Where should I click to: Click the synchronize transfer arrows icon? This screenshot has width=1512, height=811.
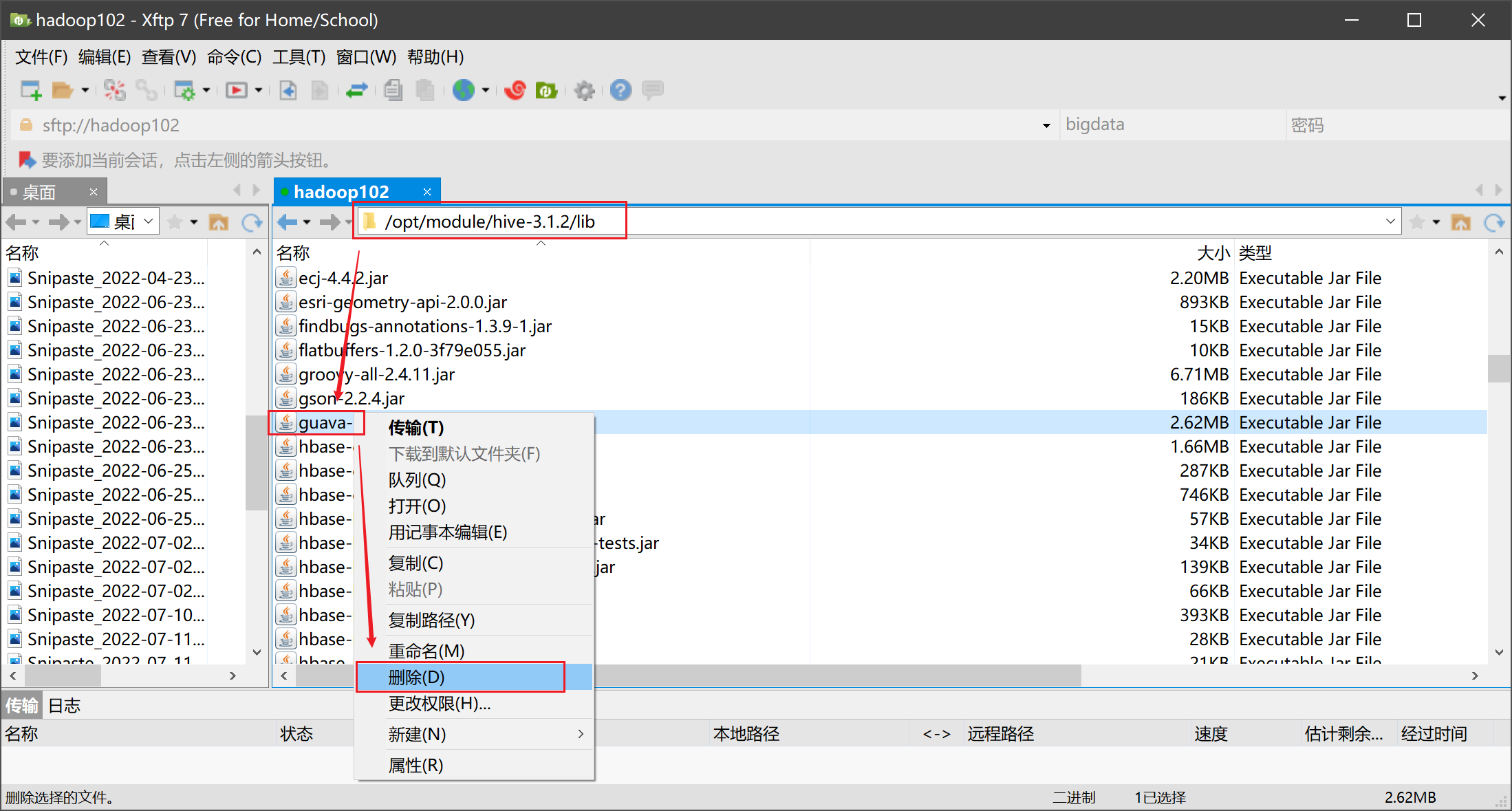click(357, 90)
